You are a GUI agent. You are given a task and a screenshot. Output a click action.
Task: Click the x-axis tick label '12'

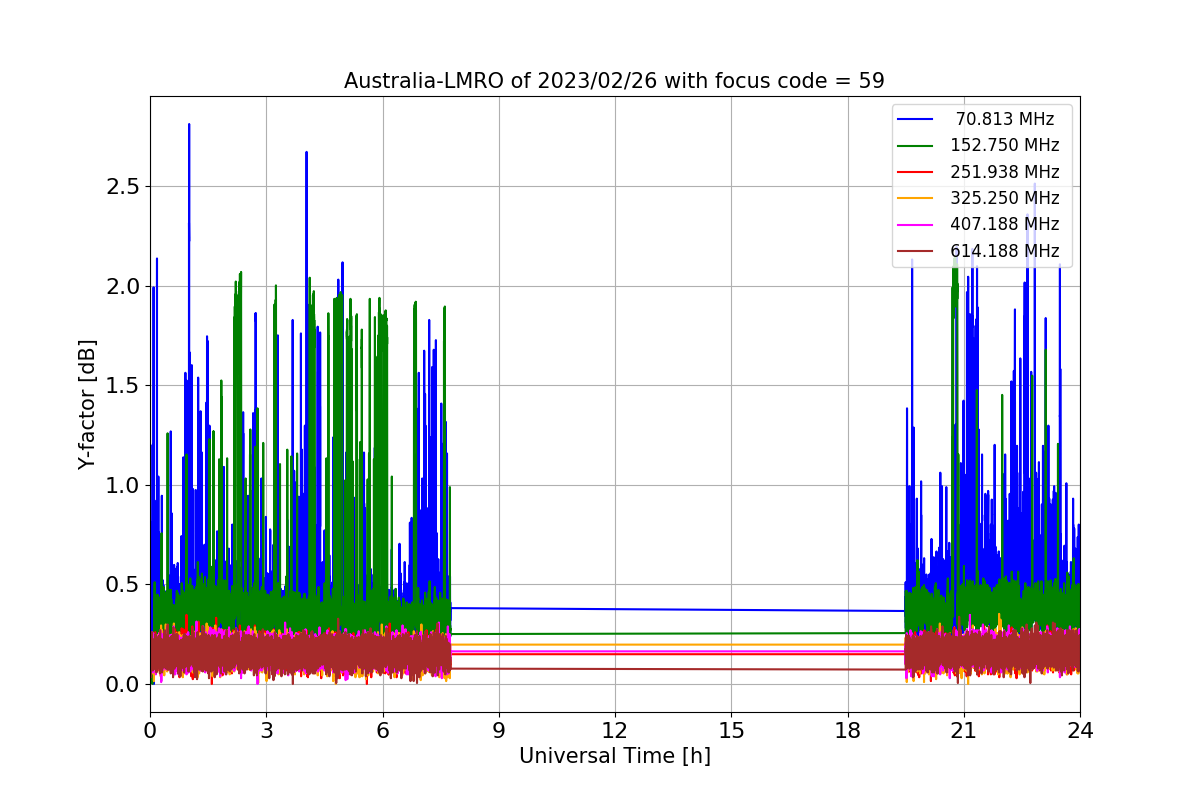[615, 731]
